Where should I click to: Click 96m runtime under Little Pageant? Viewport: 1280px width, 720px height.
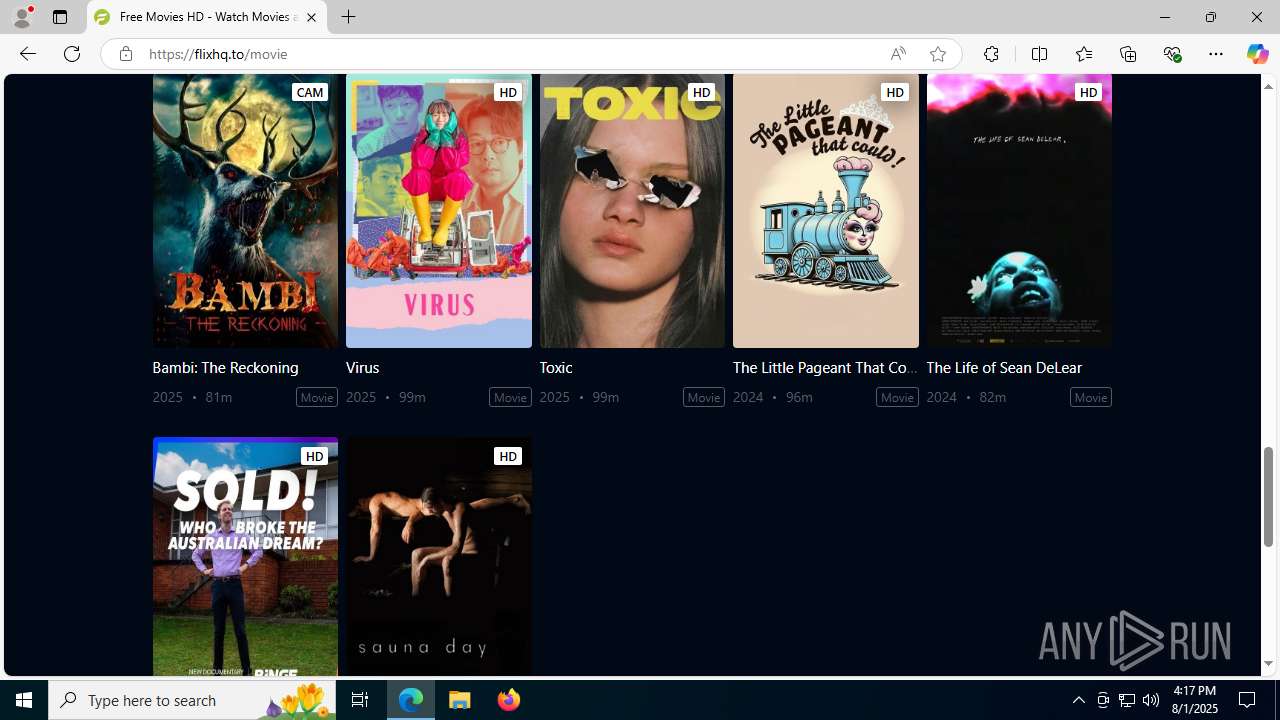pos(799,397)
